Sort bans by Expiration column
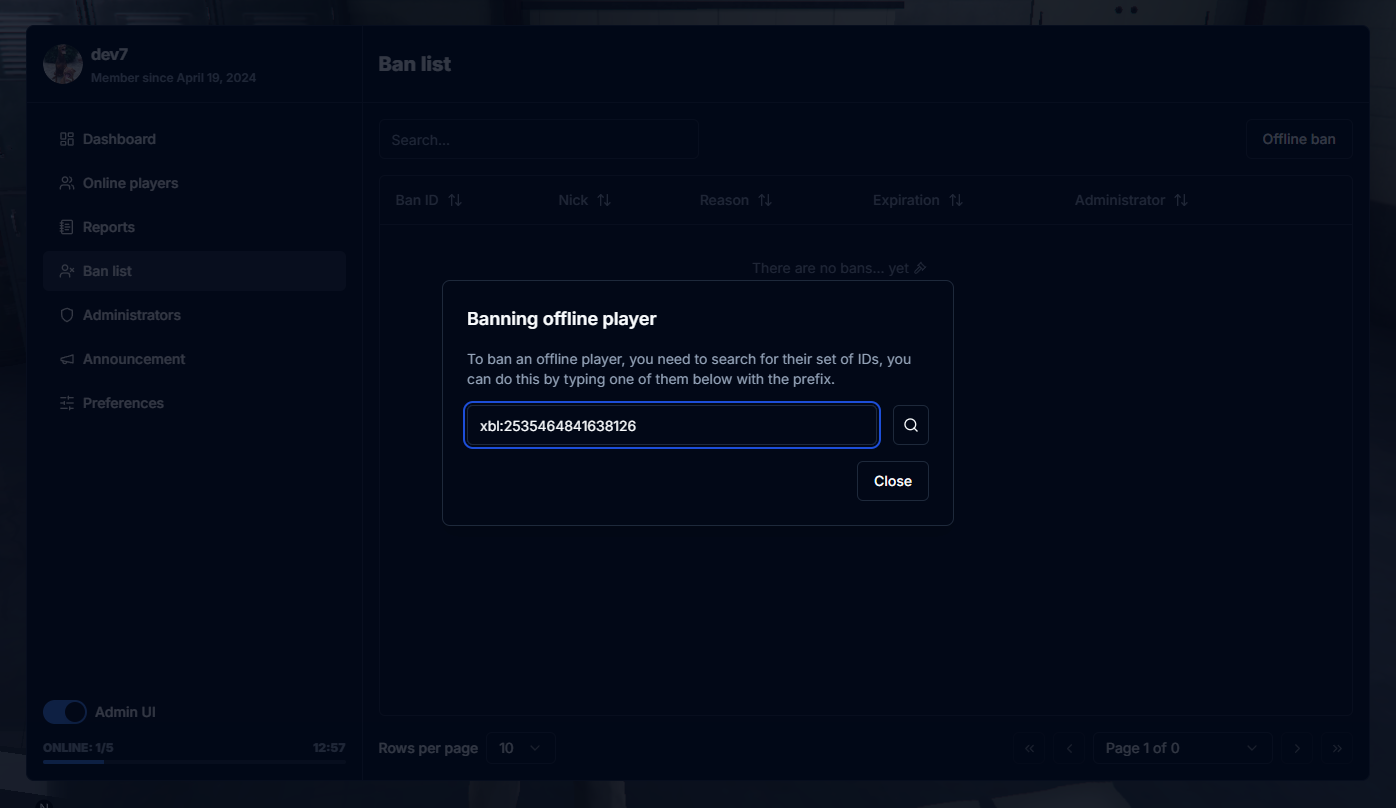 [x=916, y=200]
